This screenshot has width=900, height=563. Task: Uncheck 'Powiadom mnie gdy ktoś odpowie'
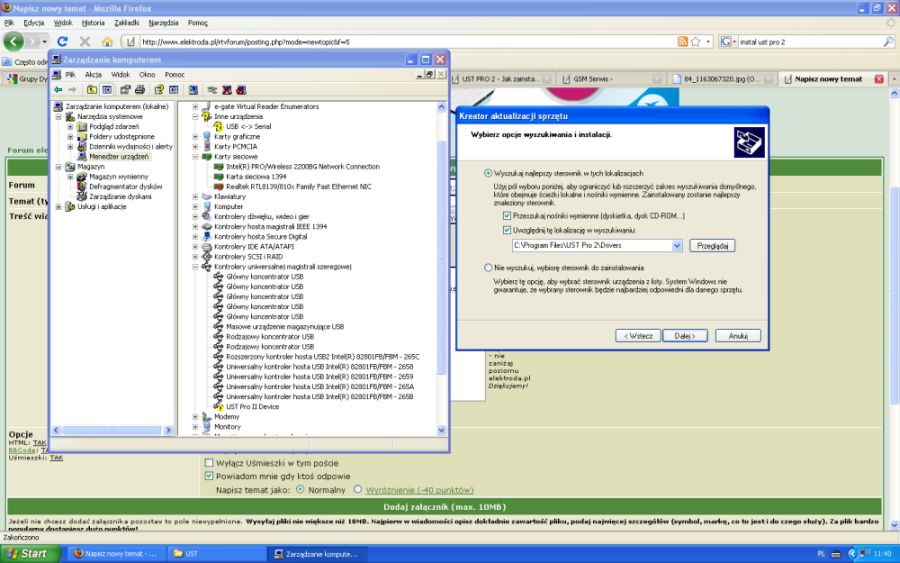click(209, 476)
